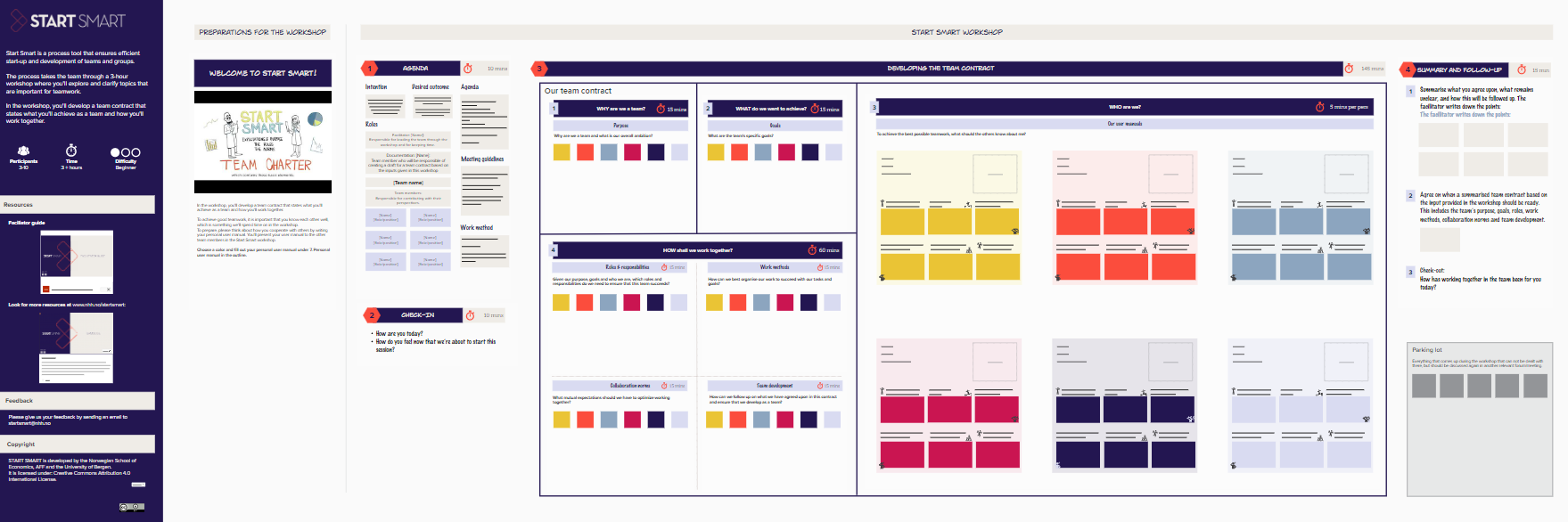The width and height of the screenshot is (1568, 522).
Task: Select first gray sticky in Parking lot
Action: pyautogui.click(x=1424, y=386)
